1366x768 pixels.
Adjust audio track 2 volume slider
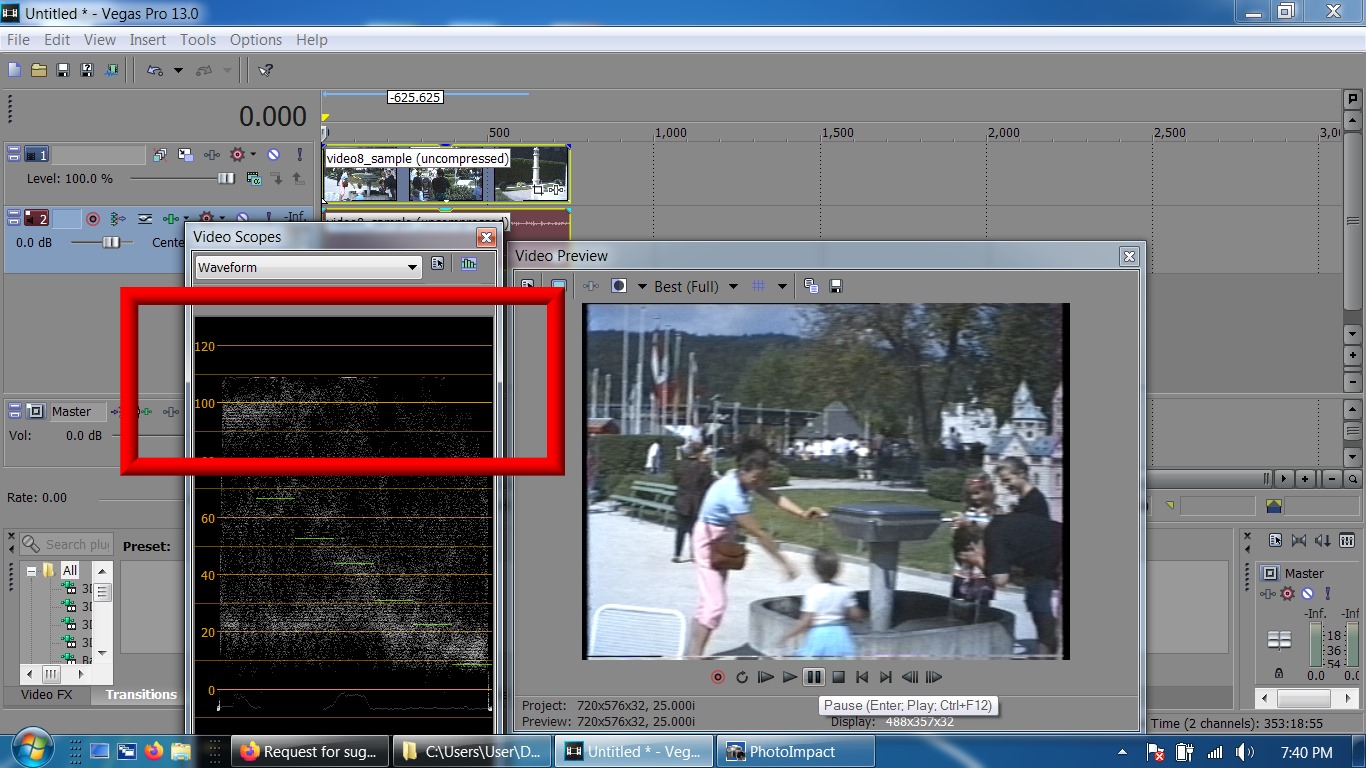click(x=111, y=242)
